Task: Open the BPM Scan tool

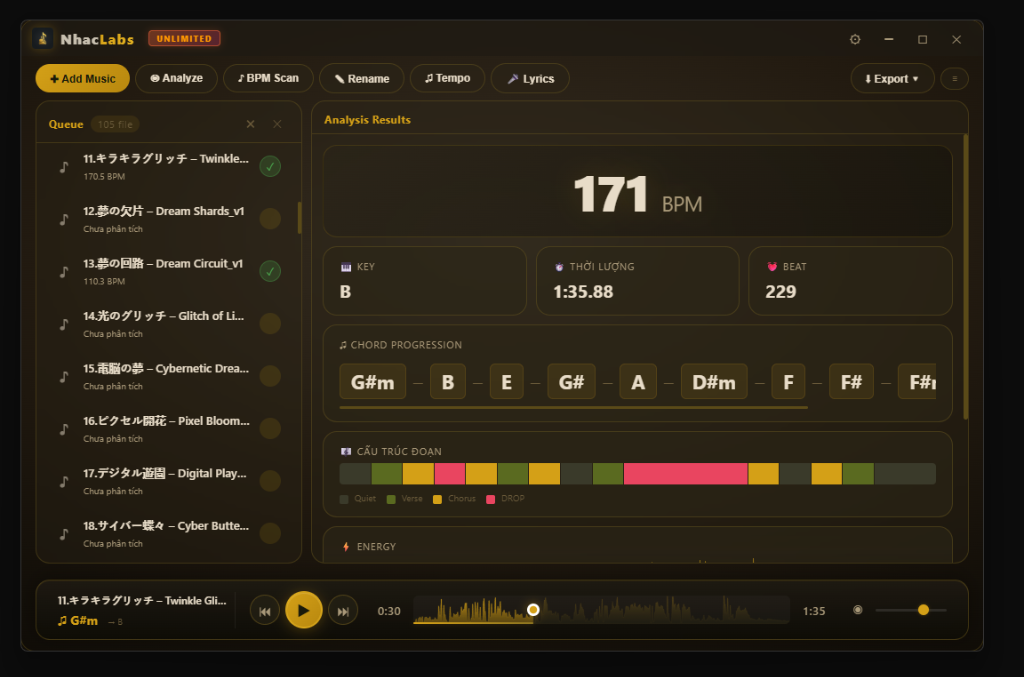Action: pyautogui.click(x=267, y=78)
